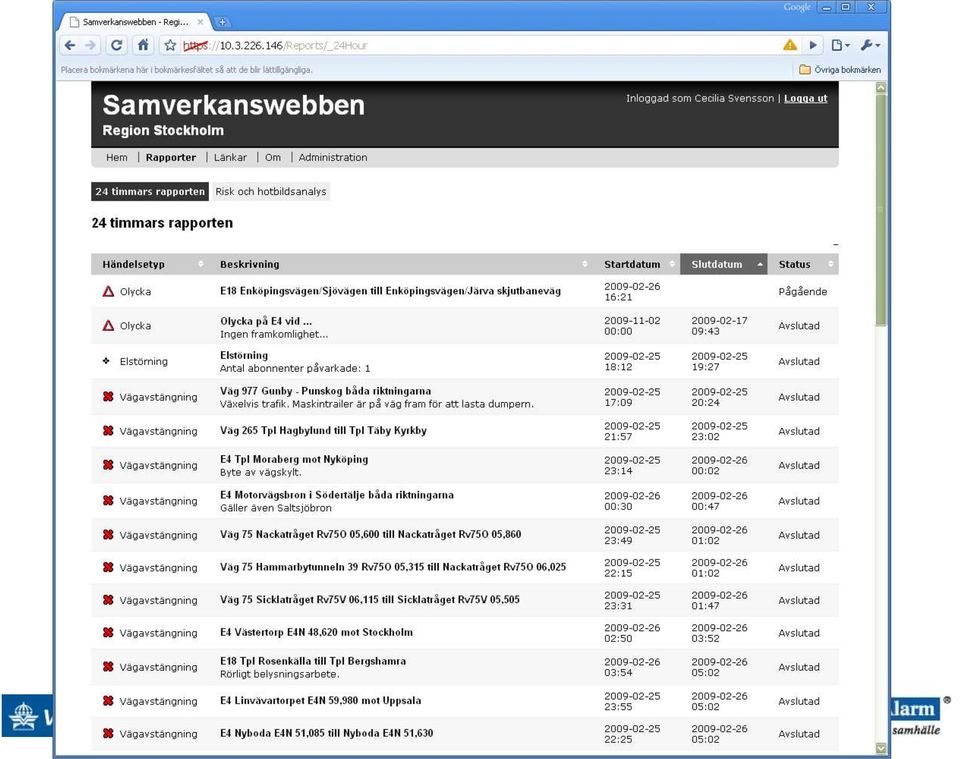
Task: Select start date 2009-02-25 18:12
Action: [632, 361]
